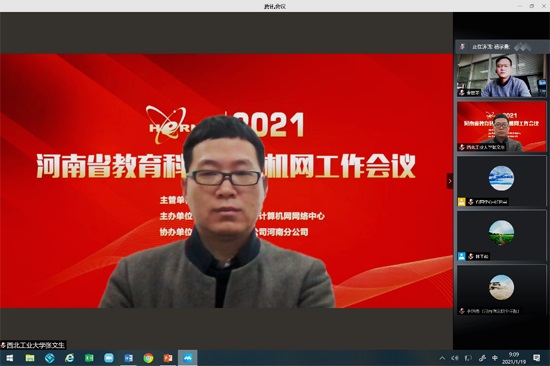Open the system volume control
Viewport: 550px width, 366px height.
pyautogui.click(x=455, y=358)
